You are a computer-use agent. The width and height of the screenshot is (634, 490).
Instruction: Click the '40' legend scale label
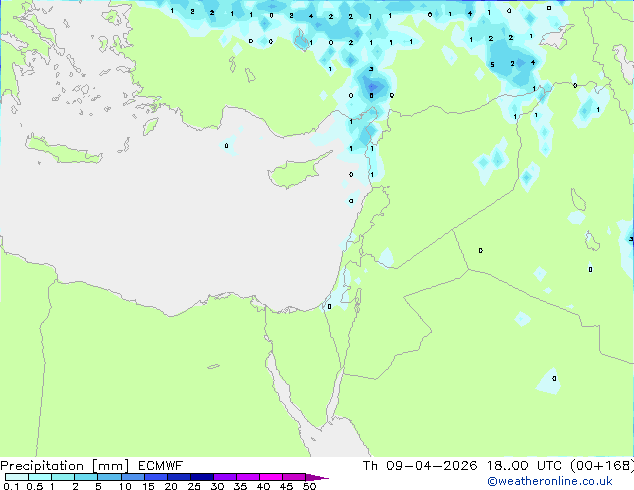click(x=263, y=486)
